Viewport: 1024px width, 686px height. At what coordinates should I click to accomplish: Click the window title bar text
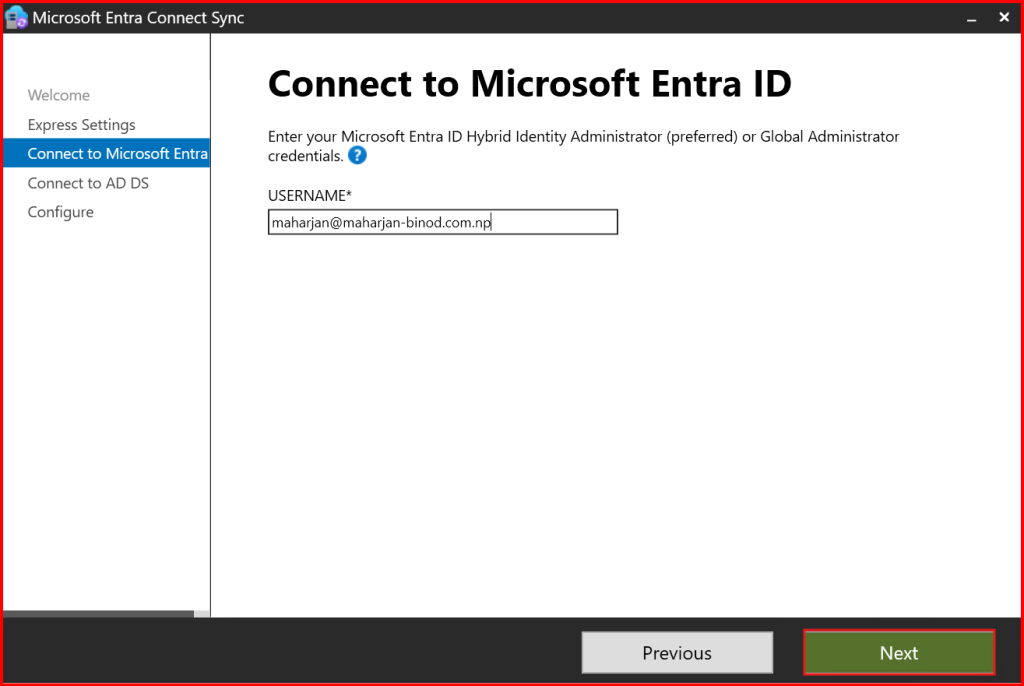coord(138,18)
